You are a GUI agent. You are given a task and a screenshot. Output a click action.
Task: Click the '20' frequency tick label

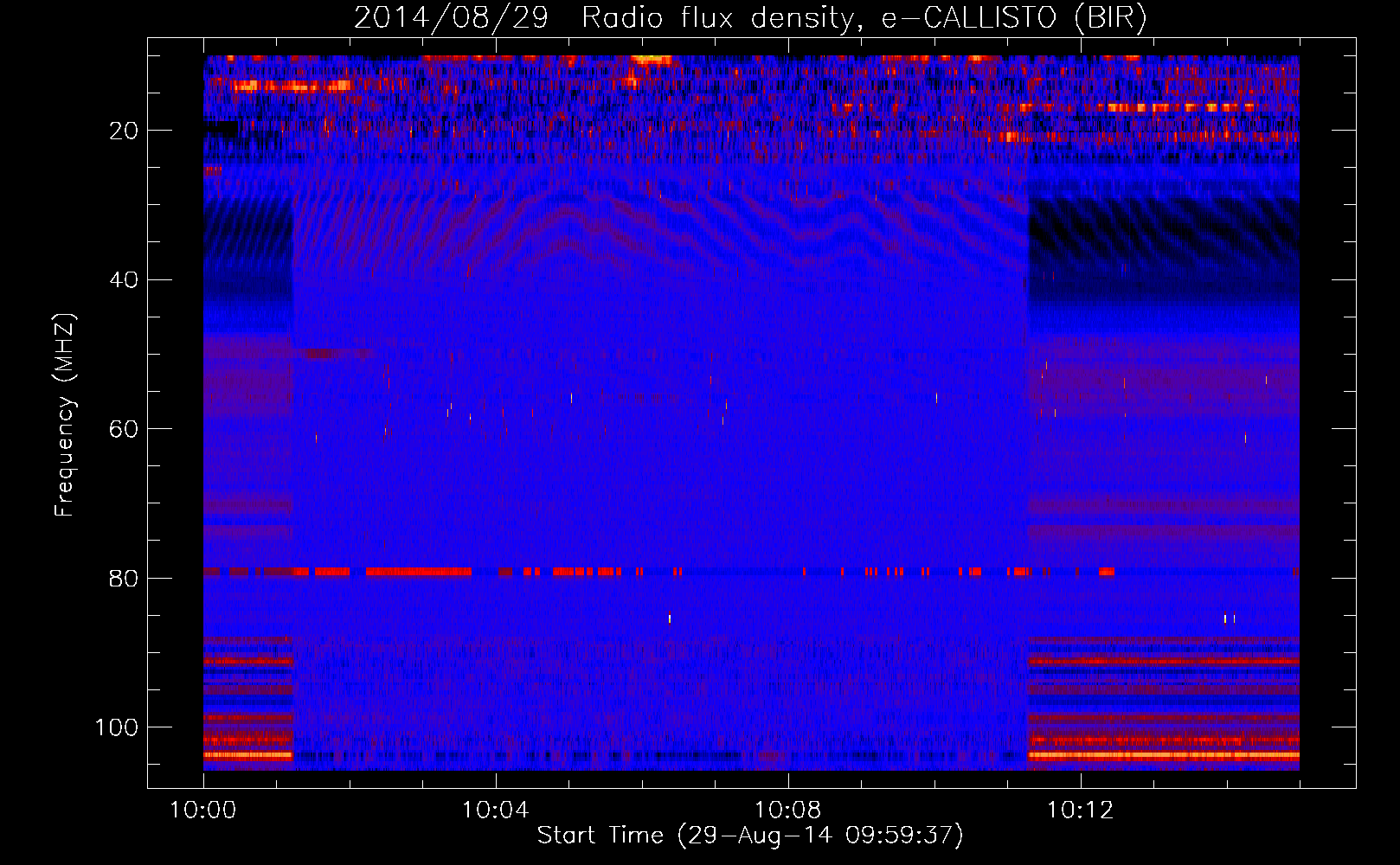click(x=124, y=131)
